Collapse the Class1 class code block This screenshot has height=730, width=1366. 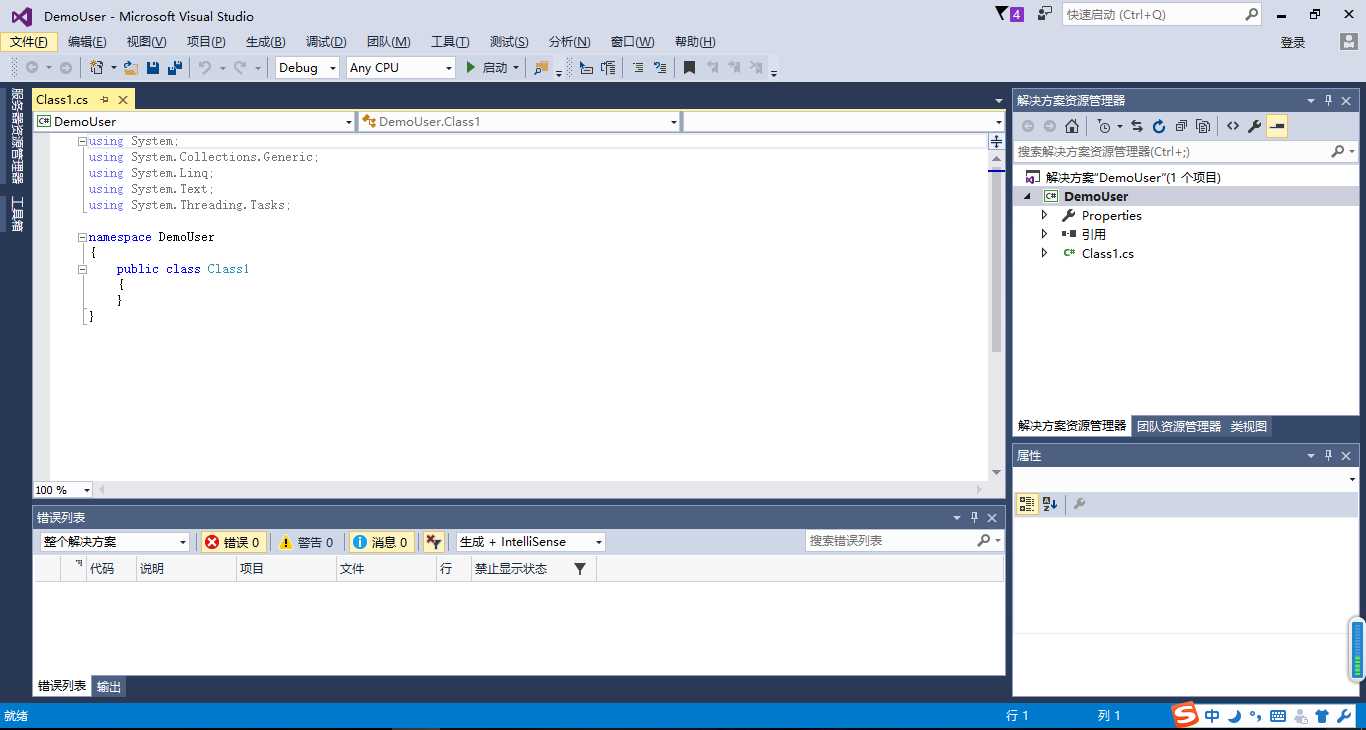(82, 269)
